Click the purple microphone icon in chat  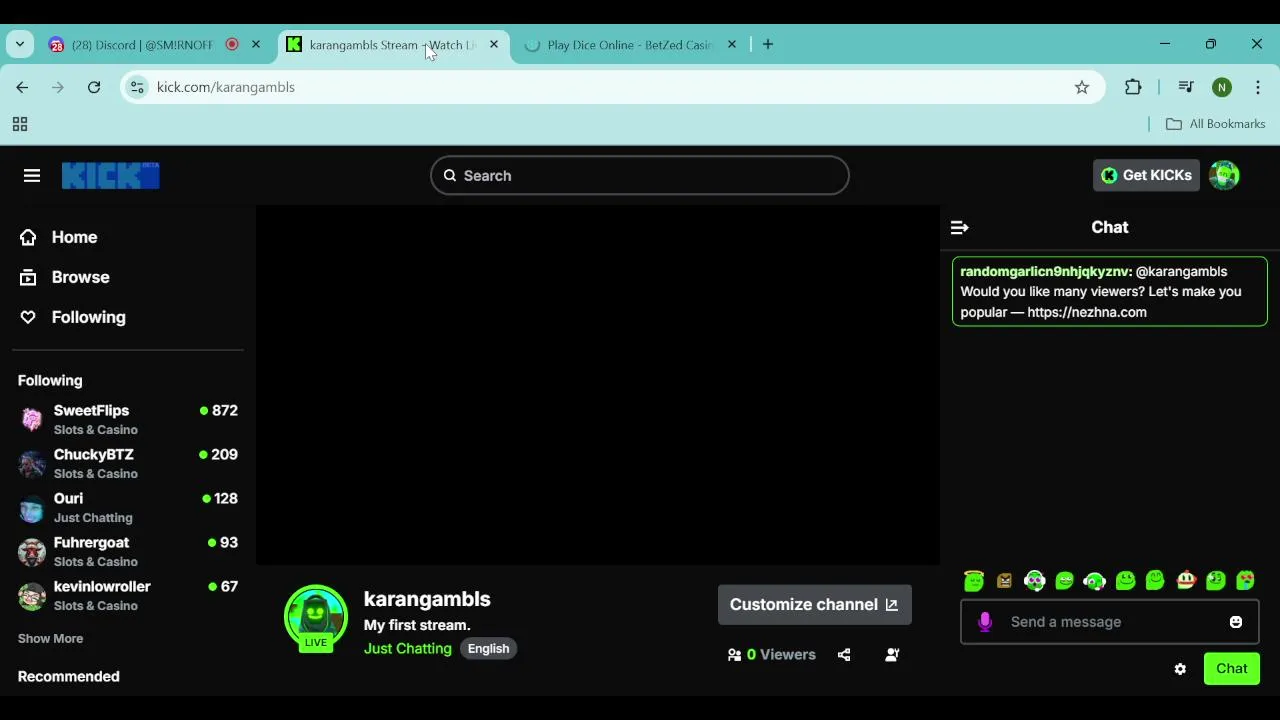[x=985, y=622]
